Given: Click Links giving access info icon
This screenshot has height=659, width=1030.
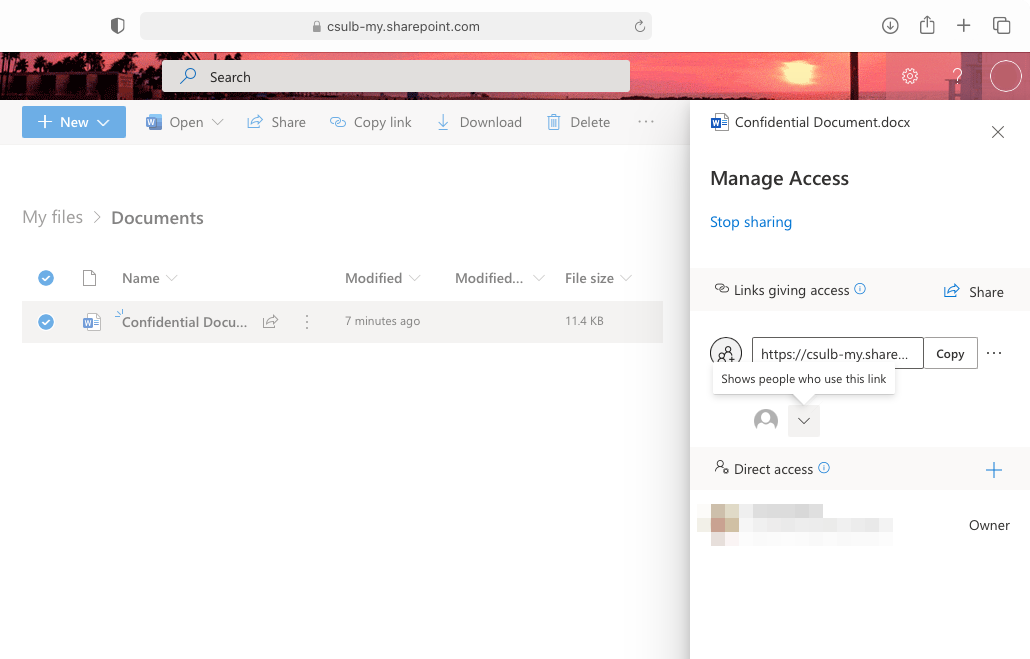Looking at the screenshot, I should 860,288.
